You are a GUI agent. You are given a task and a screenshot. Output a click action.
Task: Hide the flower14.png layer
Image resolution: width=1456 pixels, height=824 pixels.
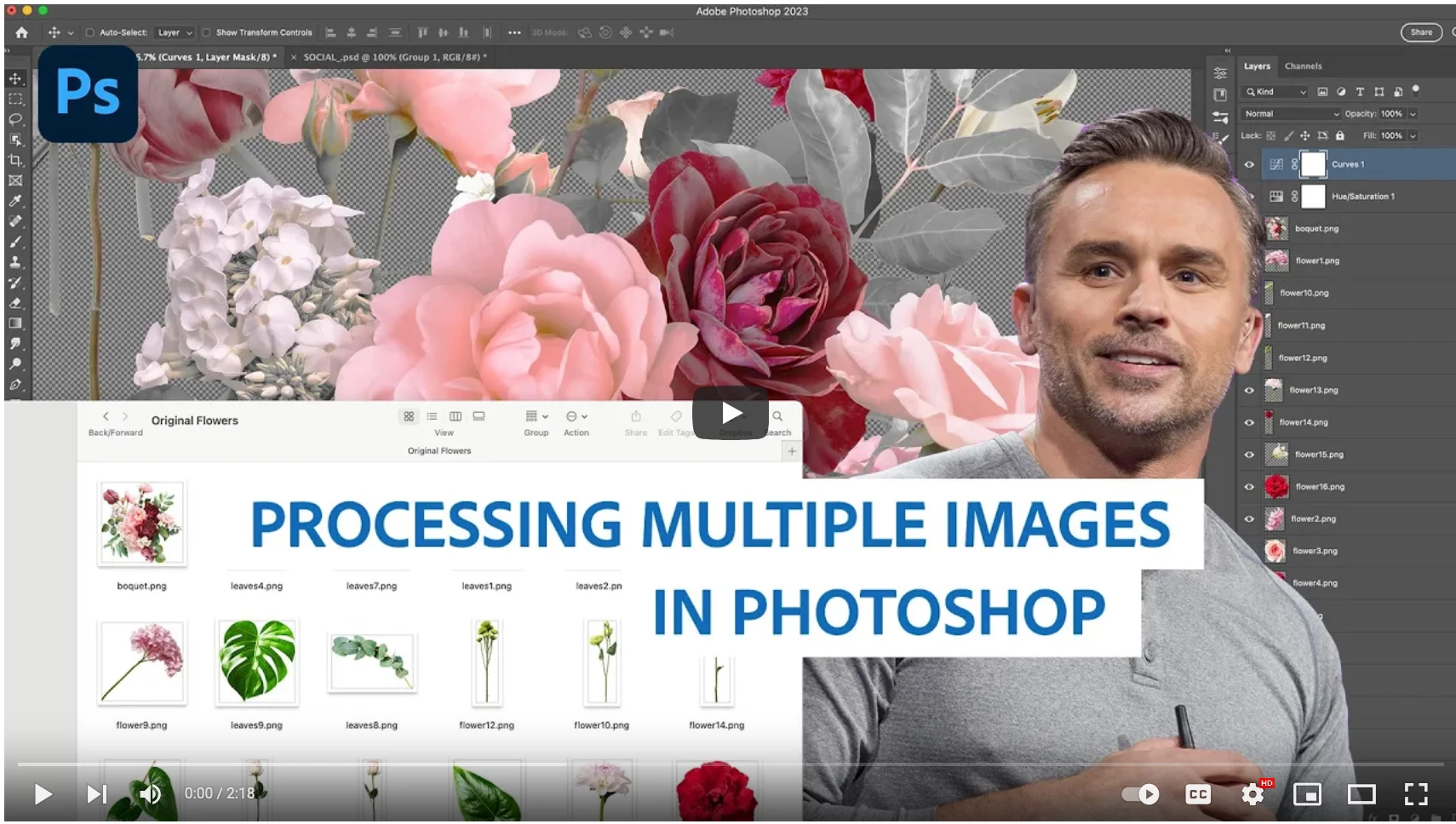tap(1249, 422)
